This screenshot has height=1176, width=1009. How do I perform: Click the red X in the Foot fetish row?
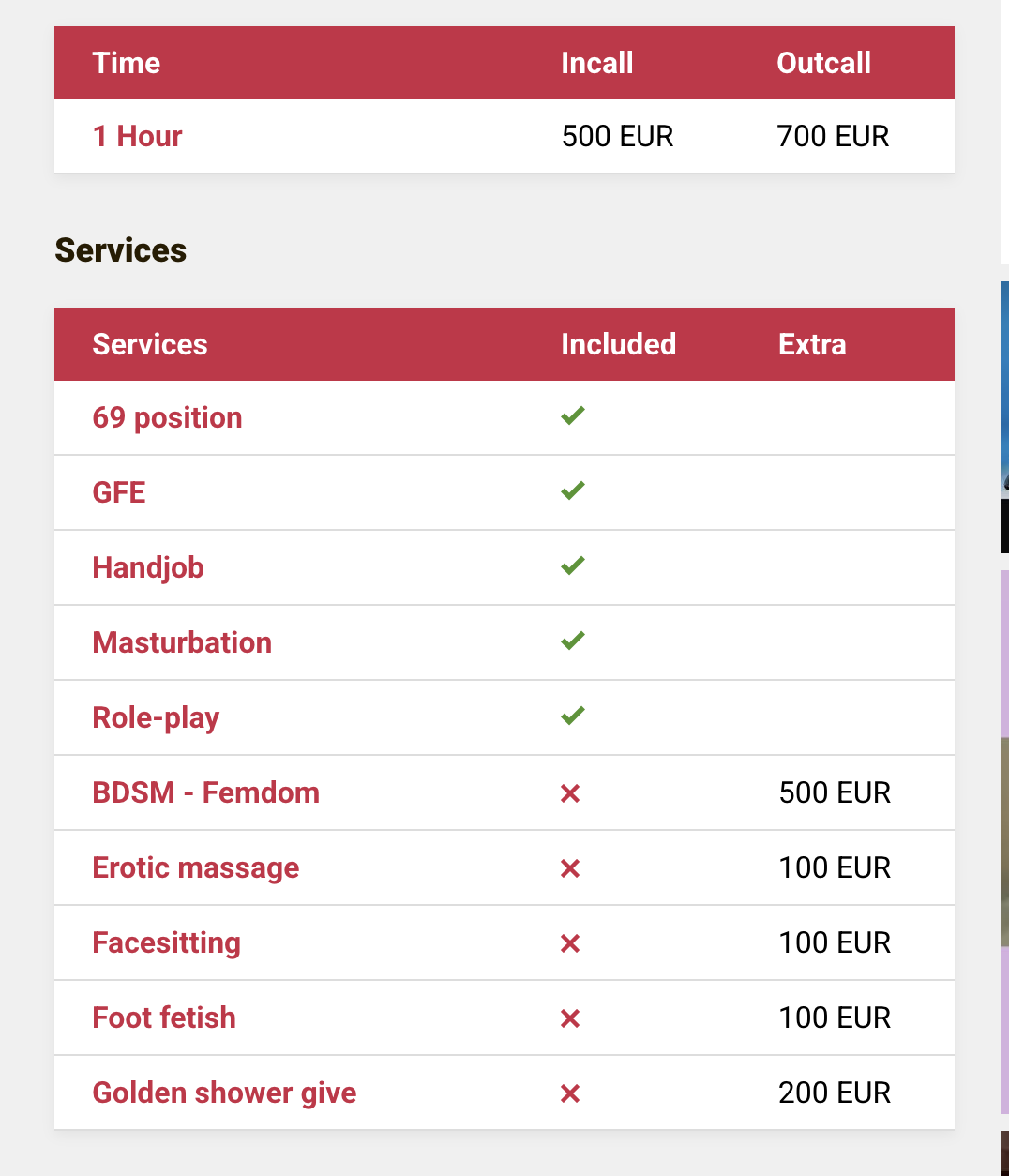click(x=570, y=1018)
